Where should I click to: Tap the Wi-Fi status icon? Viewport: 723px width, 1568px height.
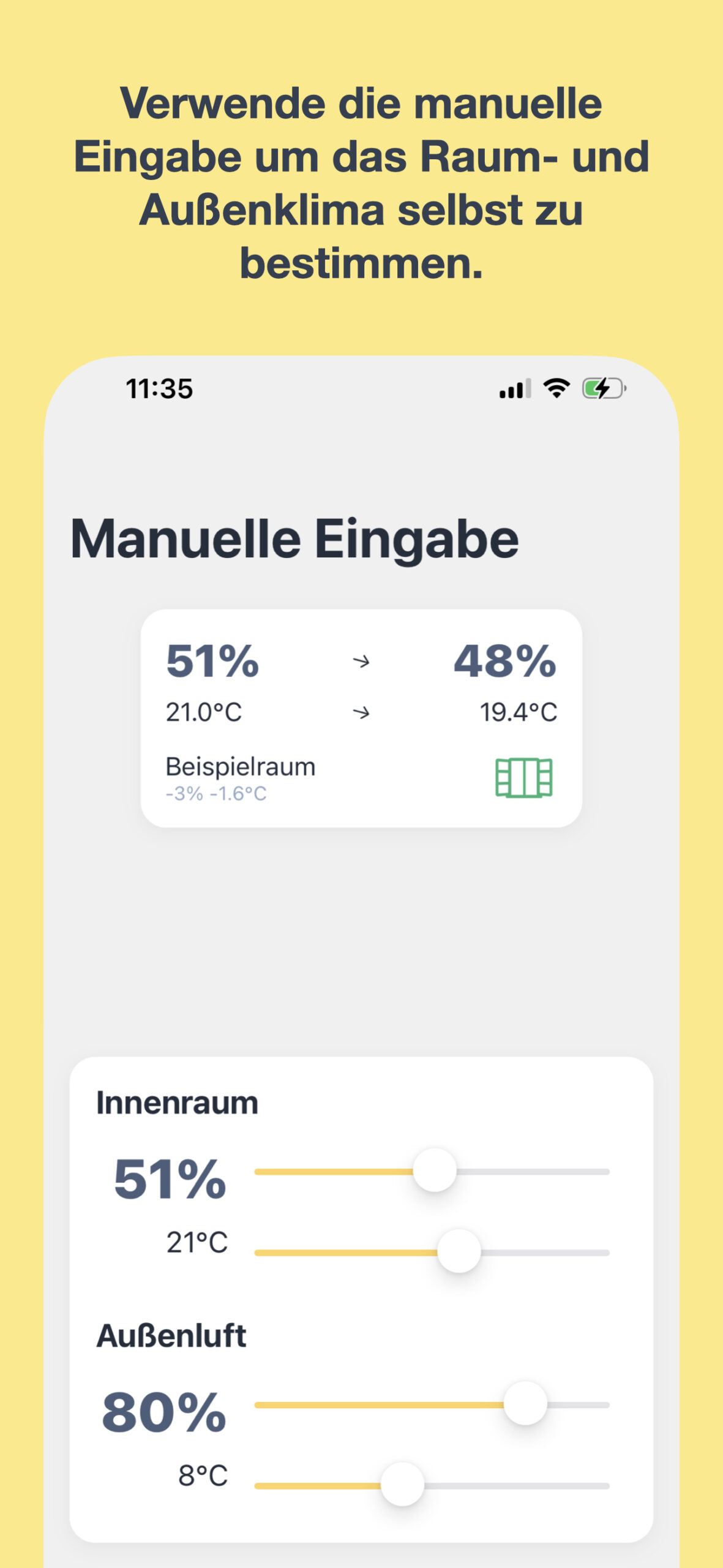(x=556, y=388)
